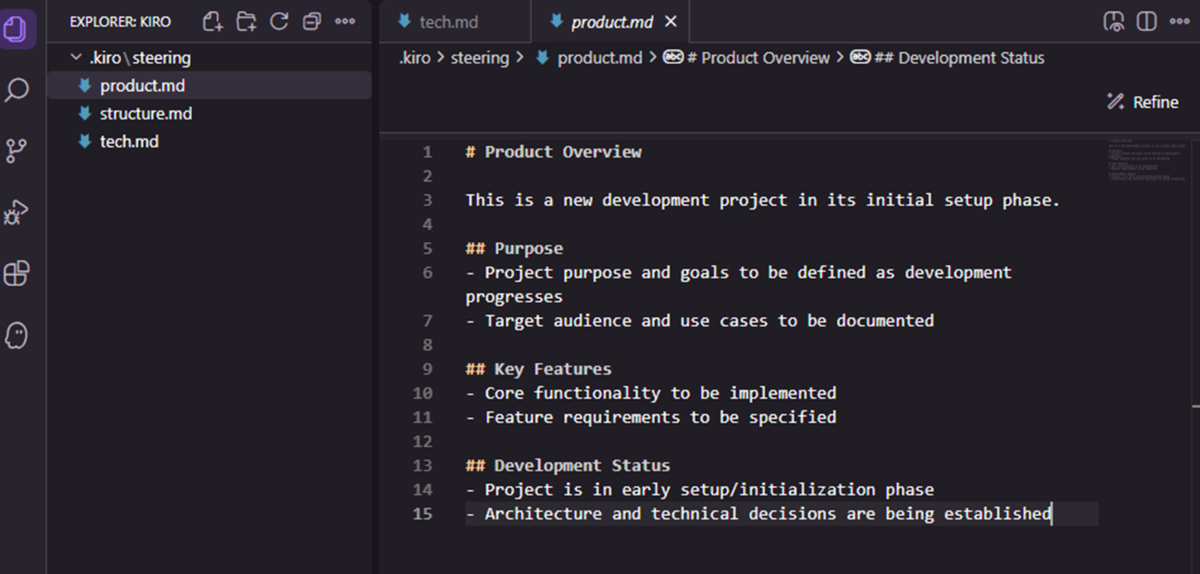Open the Run and Debug view
This screenshot has height=574, width=1200.
[x=18, y=212]
